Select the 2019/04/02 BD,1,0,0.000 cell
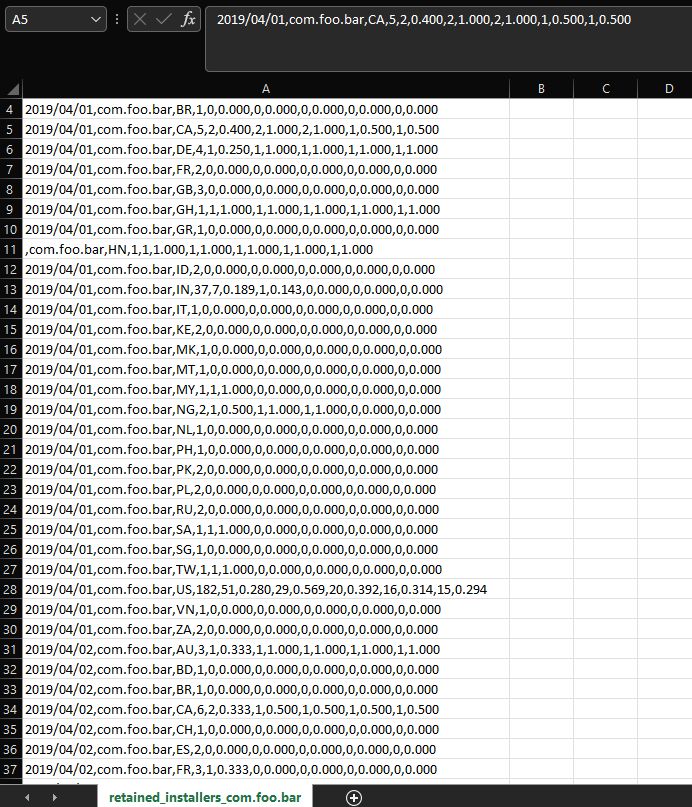Screen dimensions: 692x807 266,670
